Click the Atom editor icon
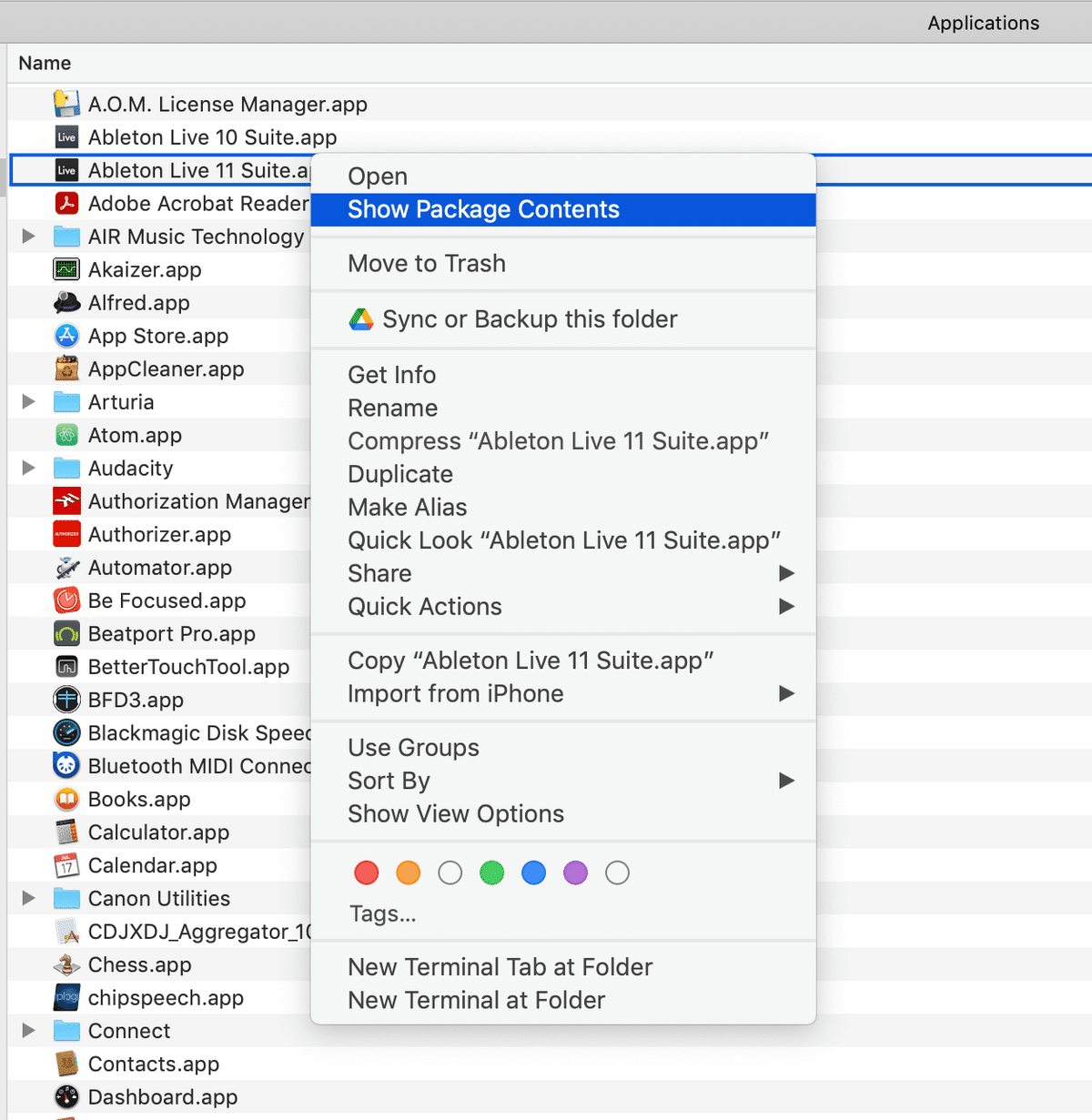Screen dimensions: 1092x1120 pos(66,435)
